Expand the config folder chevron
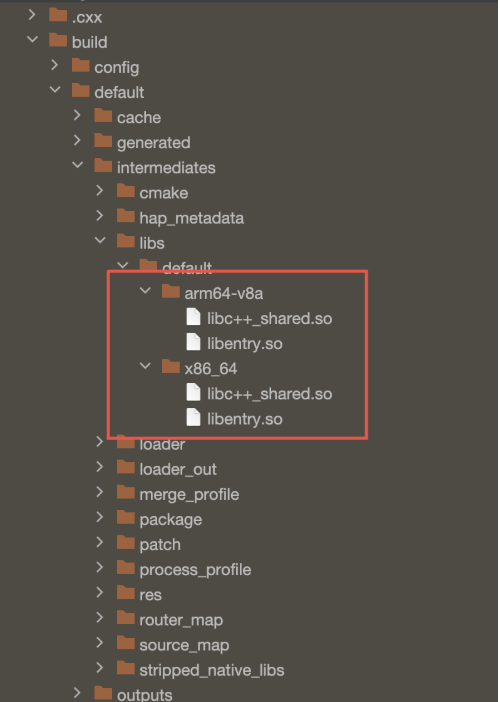Viewport: 500px width, 702px height. [55, 65]
